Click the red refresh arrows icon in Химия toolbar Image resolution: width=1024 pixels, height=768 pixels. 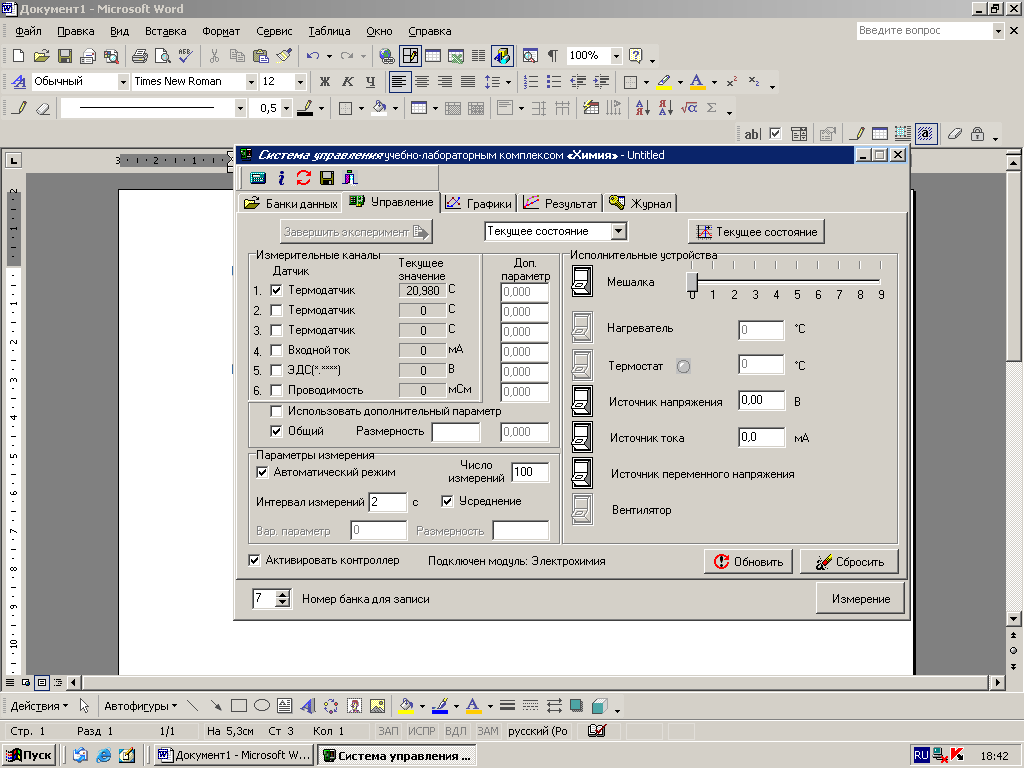click(304, 178)
